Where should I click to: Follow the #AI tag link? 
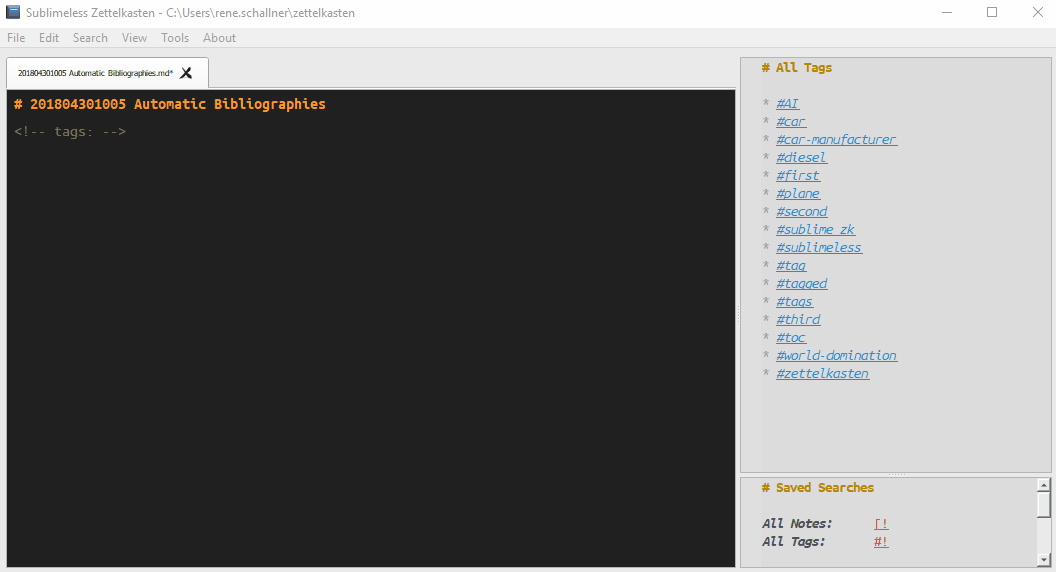click(787, 104)
